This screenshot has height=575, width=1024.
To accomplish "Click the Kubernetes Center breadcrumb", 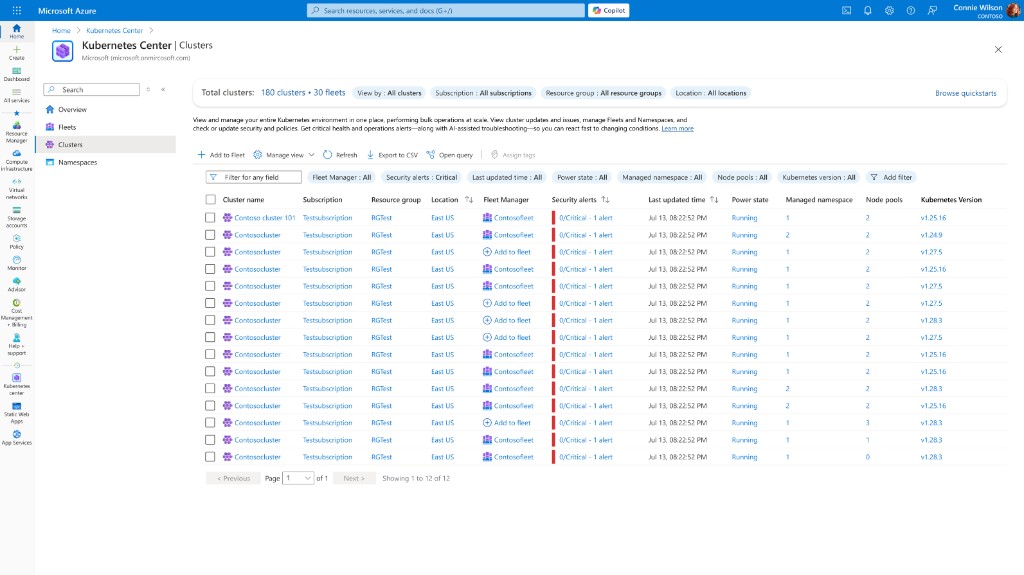I will (114, 31).
